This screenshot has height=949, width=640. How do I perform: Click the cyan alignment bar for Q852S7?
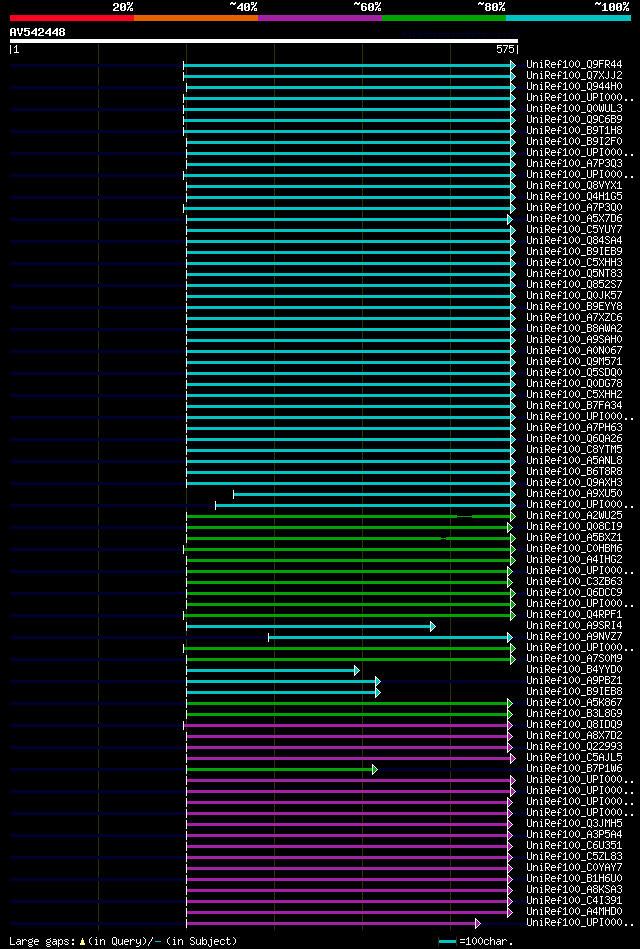(x=351, y=285)
